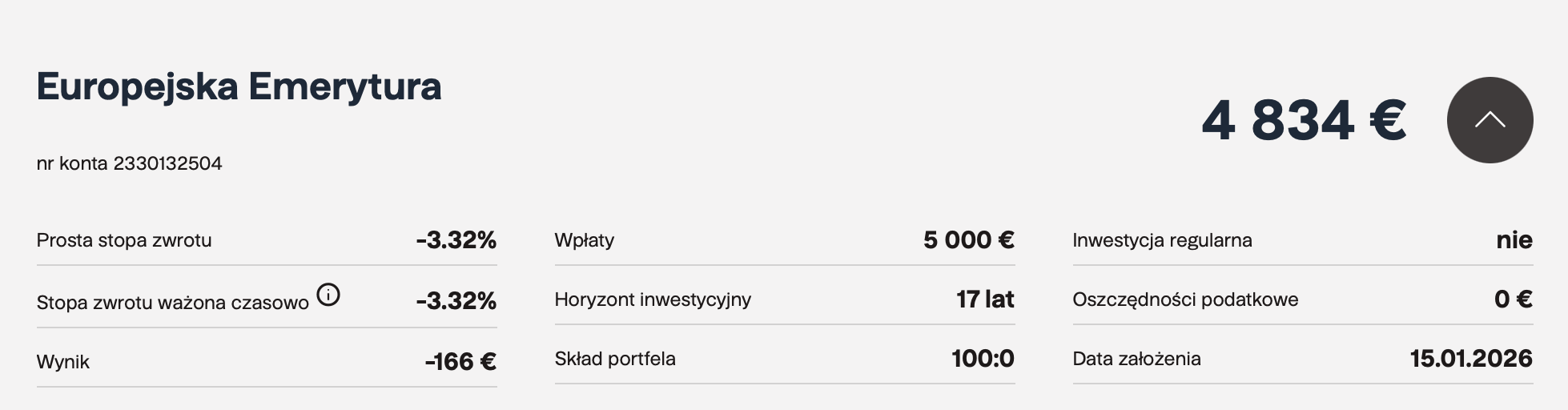Viewport: 1568px width, 410px height.
Task: Click the Wpłaty label
Action: [585, 240]
